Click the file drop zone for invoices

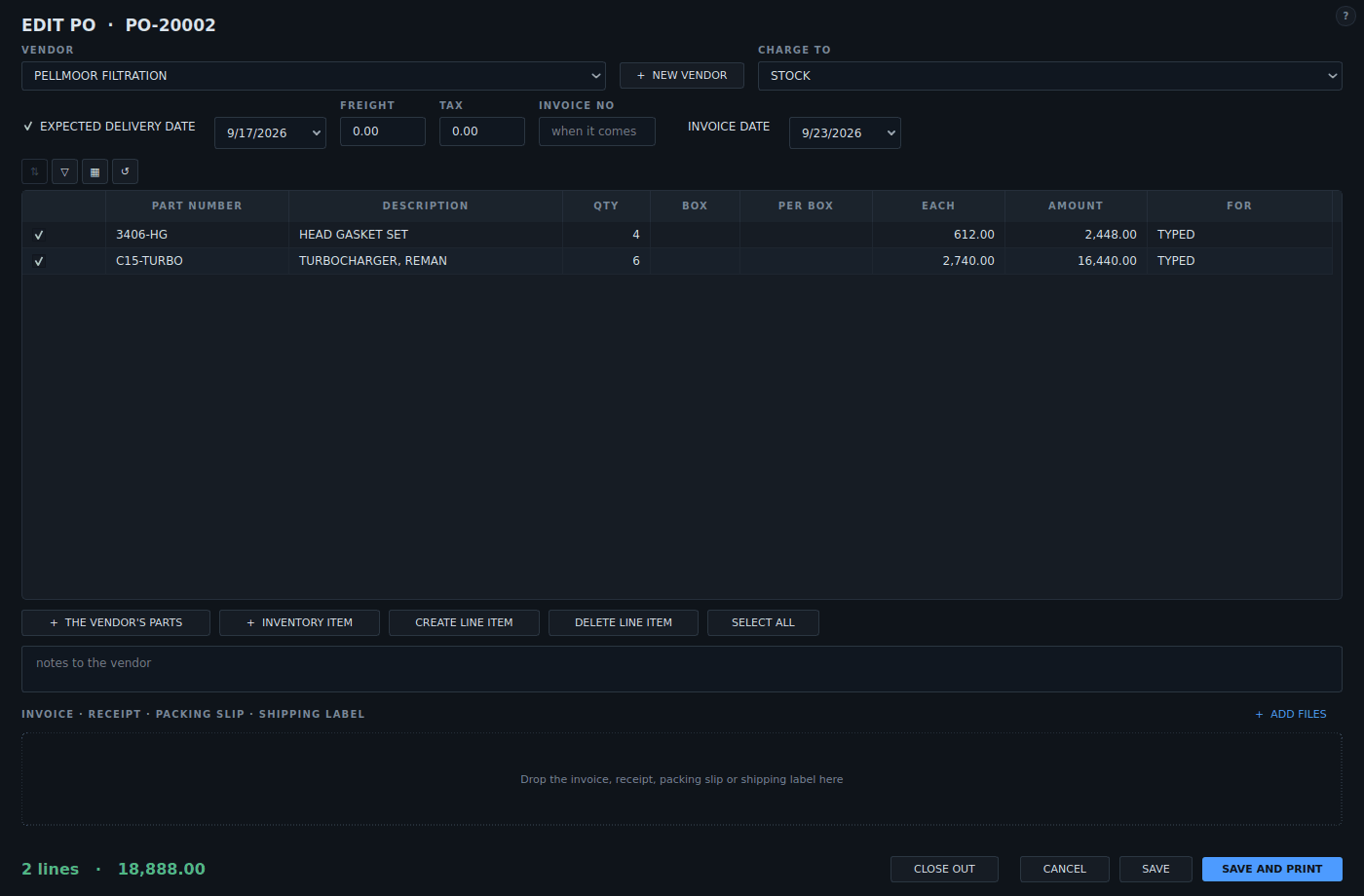coord(682,779)
